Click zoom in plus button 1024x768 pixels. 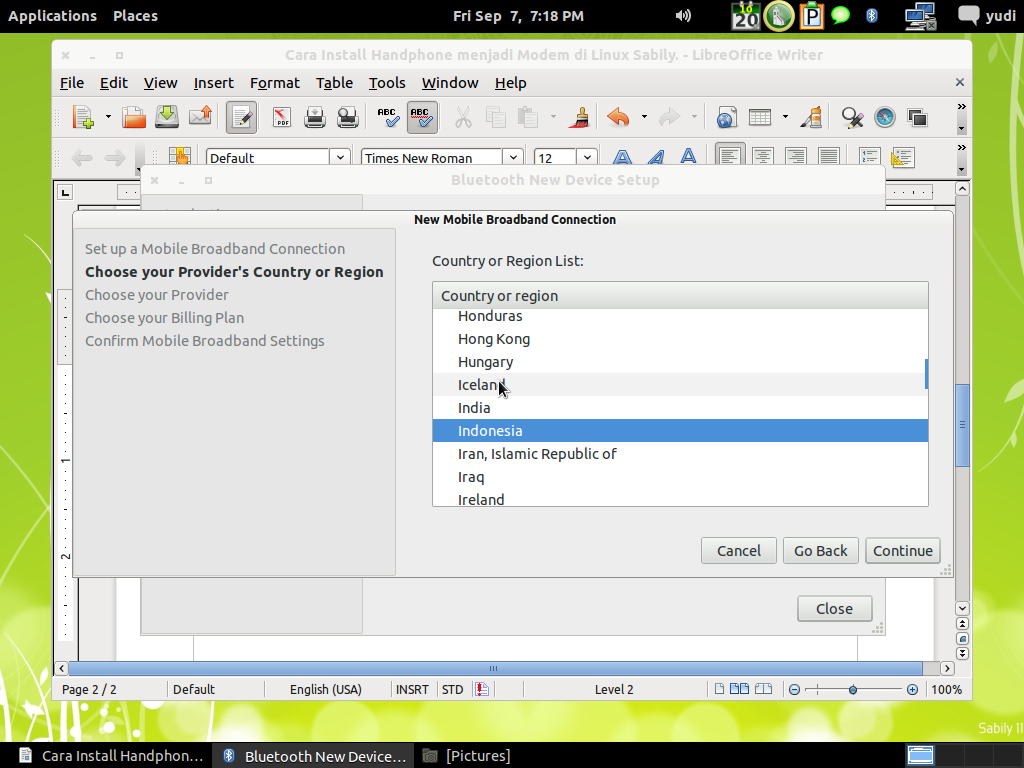point(912,690)
